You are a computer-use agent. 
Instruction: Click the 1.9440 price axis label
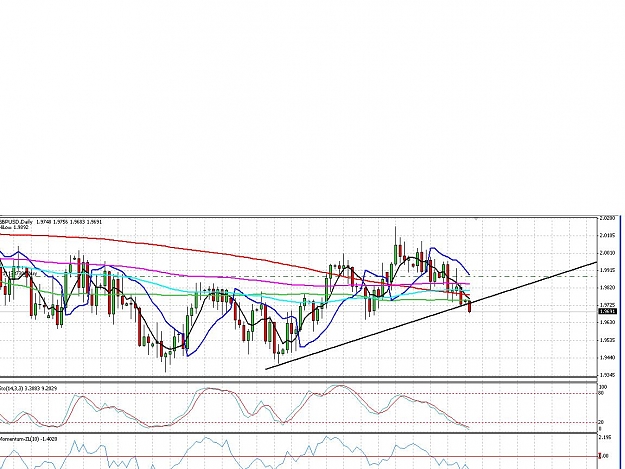(x=607, y=357)
